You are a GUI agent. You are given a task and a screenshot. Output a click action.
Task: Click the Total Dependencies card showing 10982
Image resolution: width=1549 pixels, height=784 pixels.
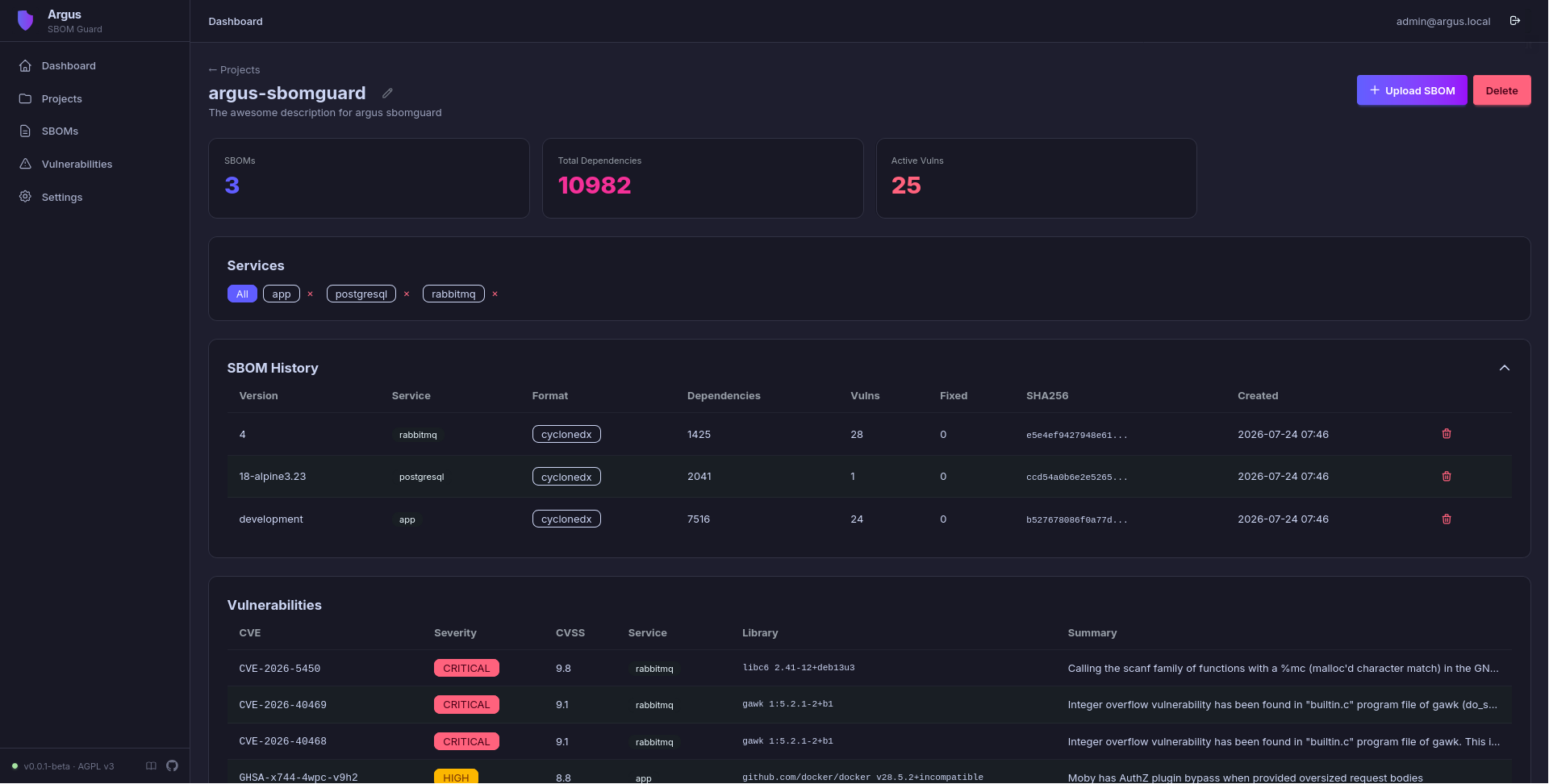703,178
